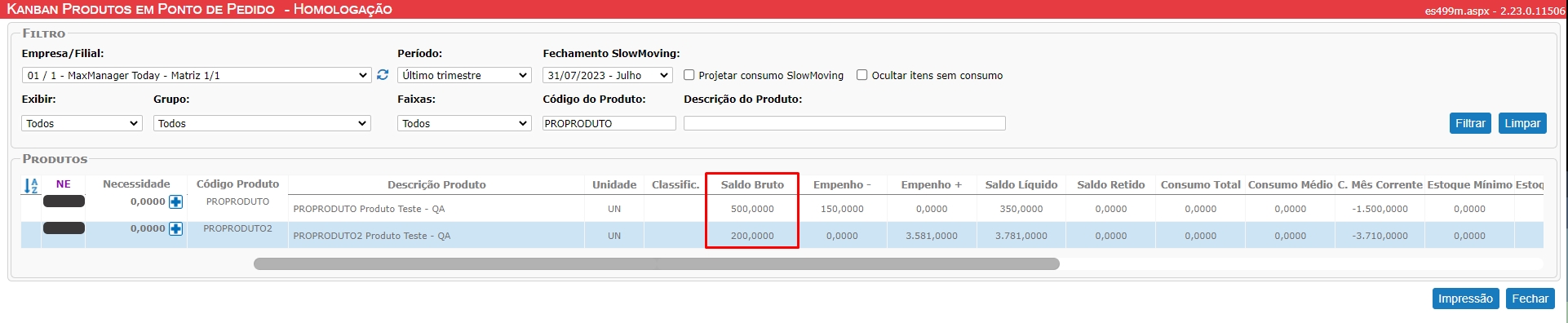Click the Descrição do Produto input field
Screen dimensions: 1568x323
click(x=844, y=123)
